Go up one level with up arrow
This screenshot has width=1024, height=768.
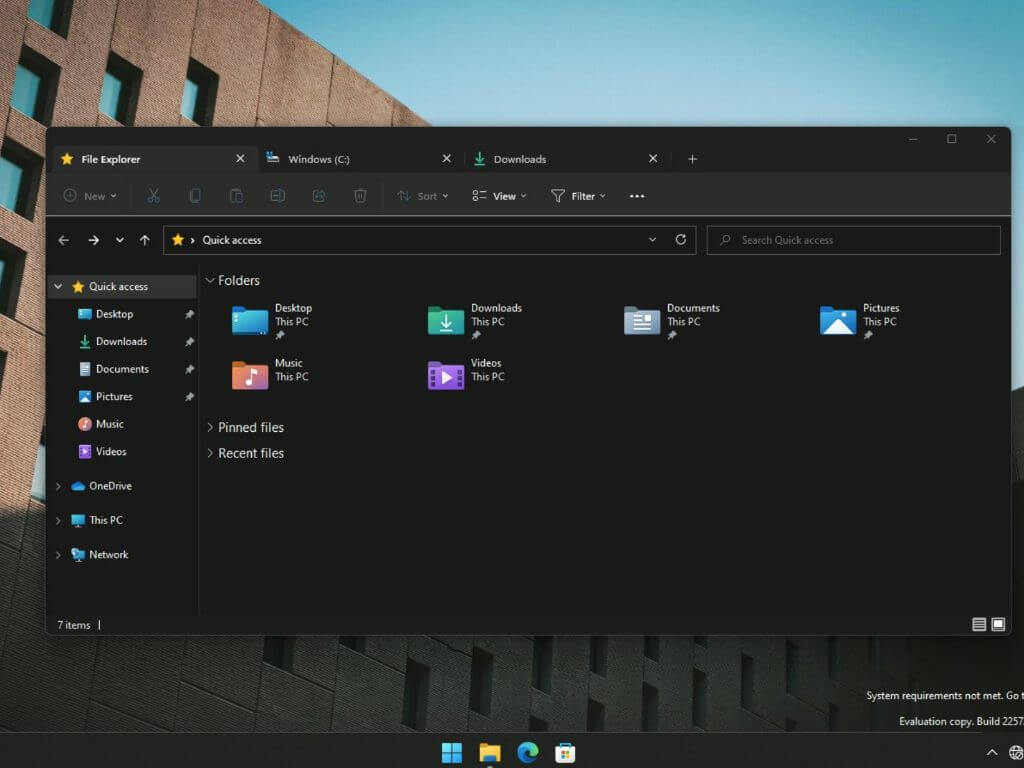(144, 240)
